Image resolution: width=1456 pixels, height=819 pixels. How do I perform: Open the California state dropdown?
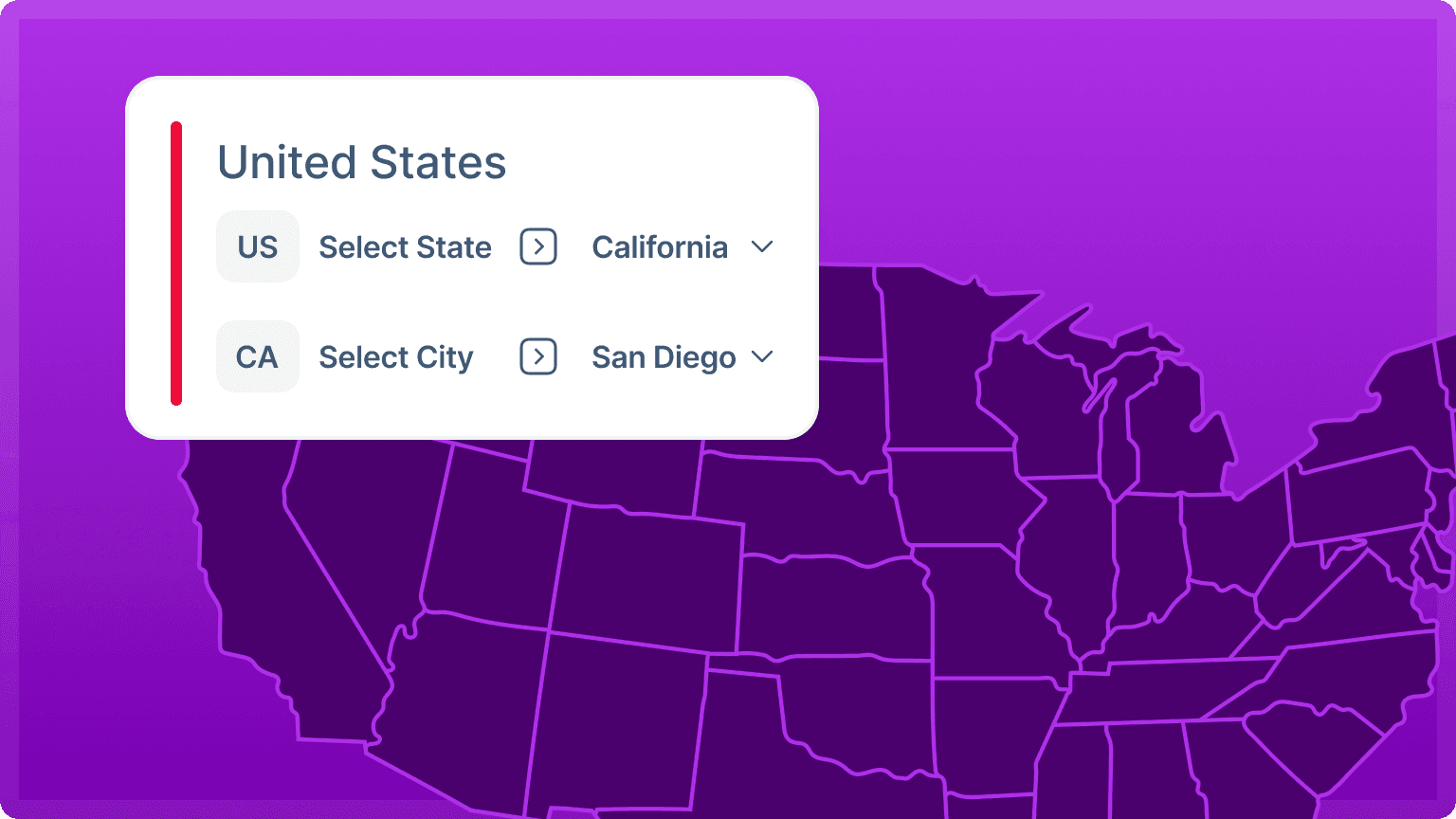pyautogui.click(x=682, y=247)
